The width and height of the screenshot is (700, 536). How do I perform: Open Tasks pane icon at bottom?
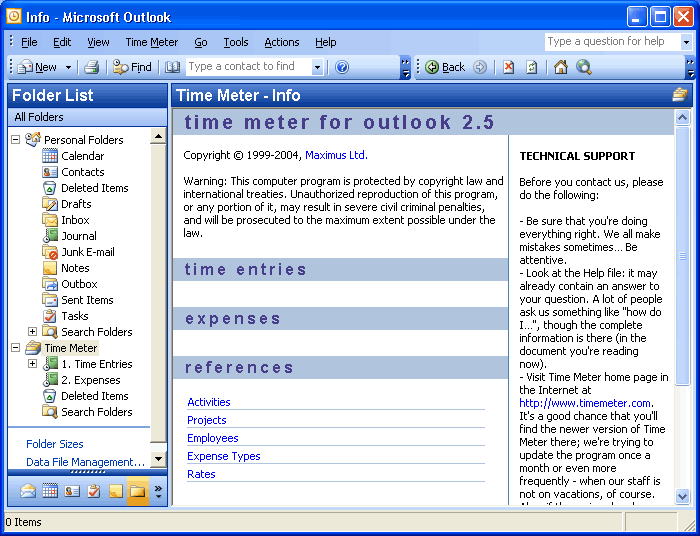(94, 491)
